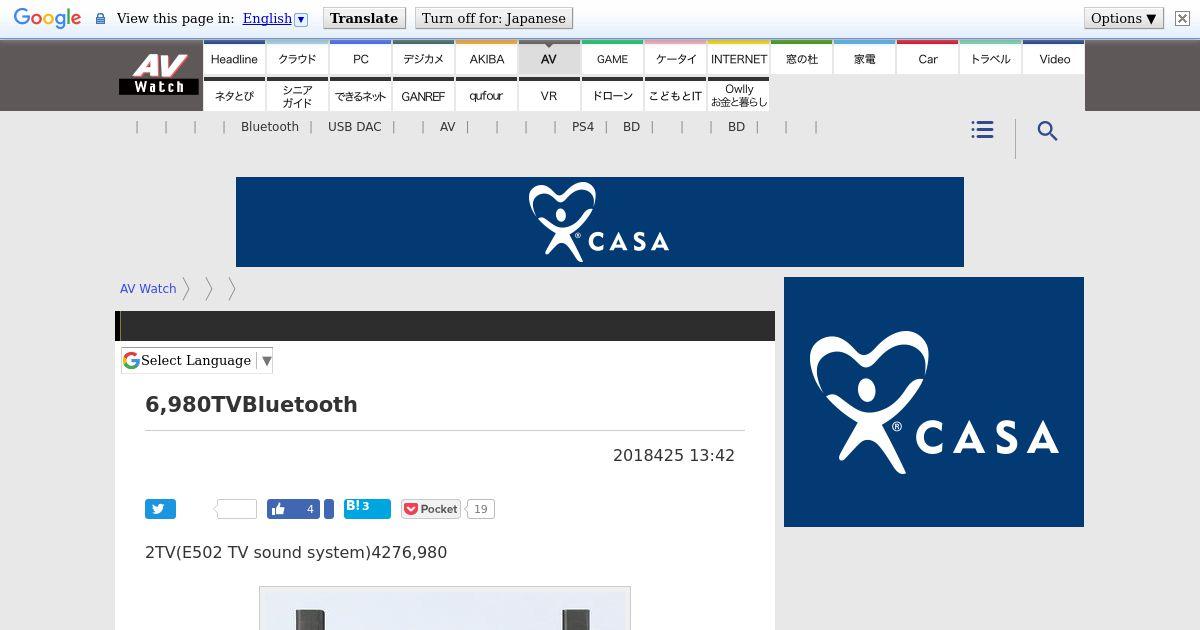
Task: Like the article with Facebook thumbs-up
Action: point(280,509)
